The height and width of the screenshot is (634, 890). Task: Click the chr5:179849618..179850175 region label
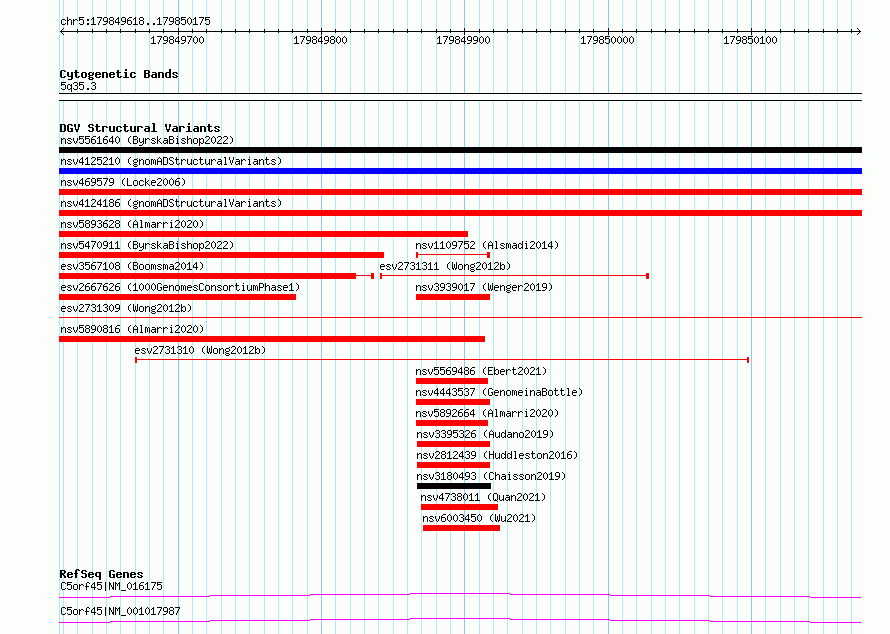click(135, 21)
